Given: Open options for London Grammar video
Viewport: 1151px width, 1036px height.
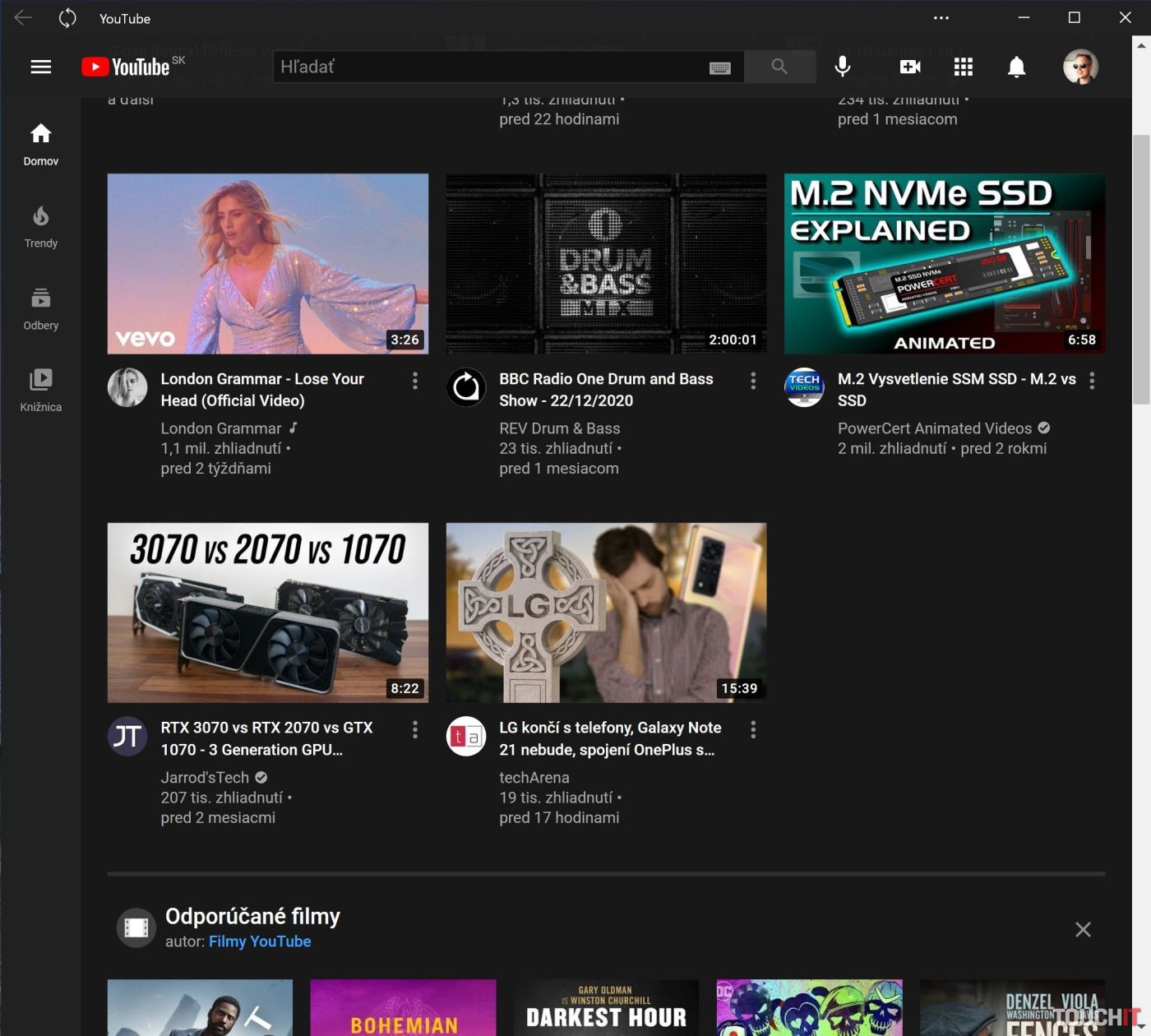Looking at the screenshot, I should click(414, 380).
